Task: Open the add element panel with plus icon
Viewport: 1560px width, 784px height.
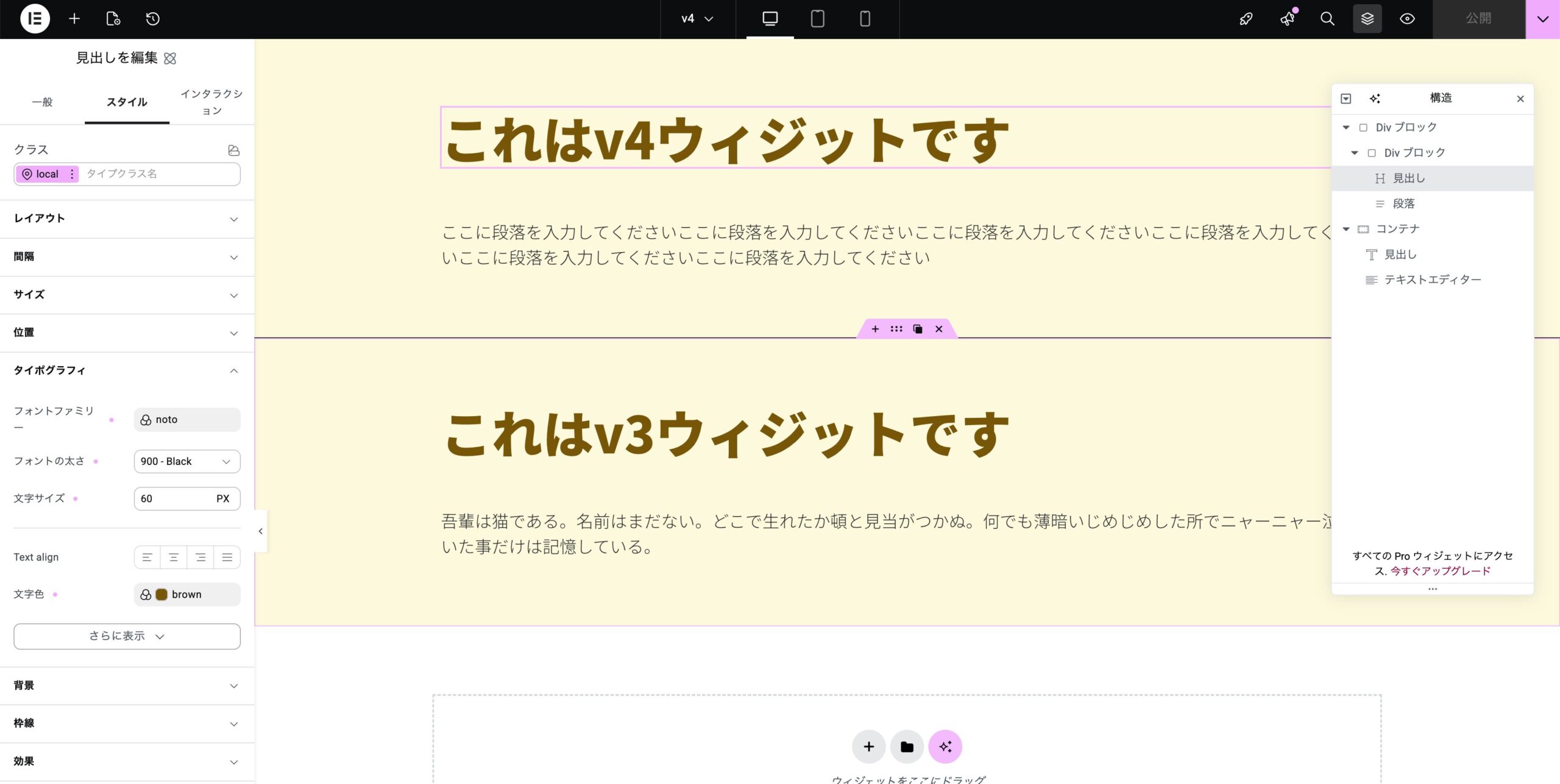Action: coord(74,19)
